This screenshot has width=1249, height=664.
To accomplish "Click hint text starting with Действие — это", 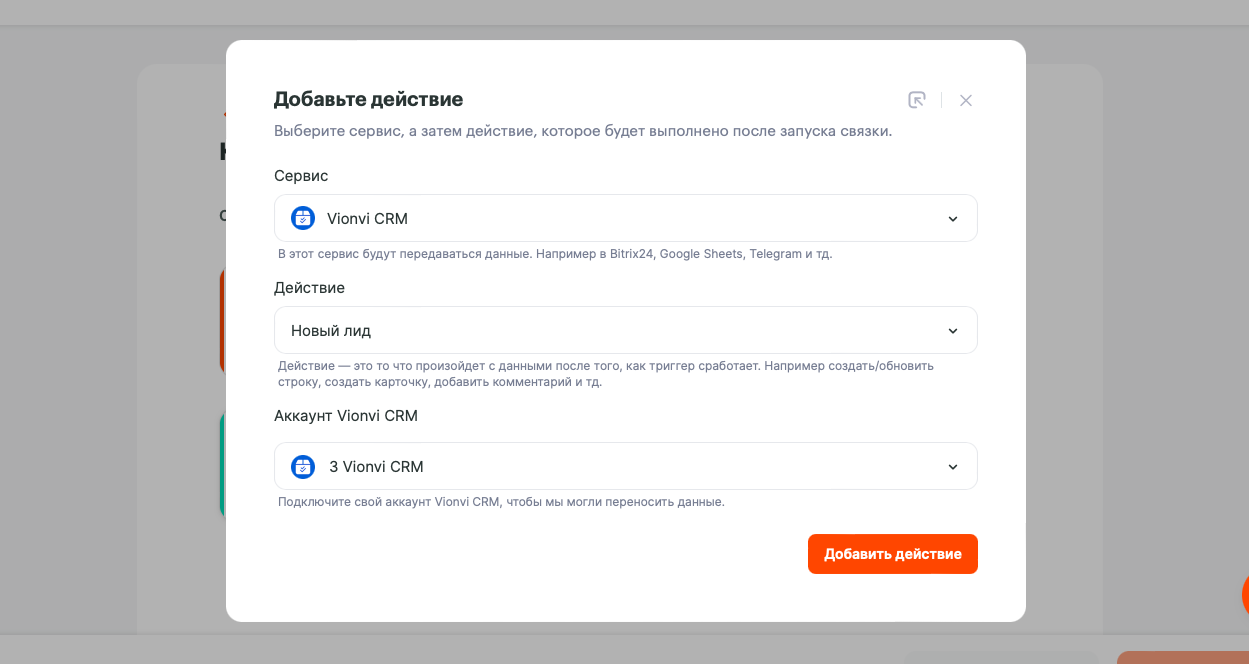I will (x=606, y=374).
